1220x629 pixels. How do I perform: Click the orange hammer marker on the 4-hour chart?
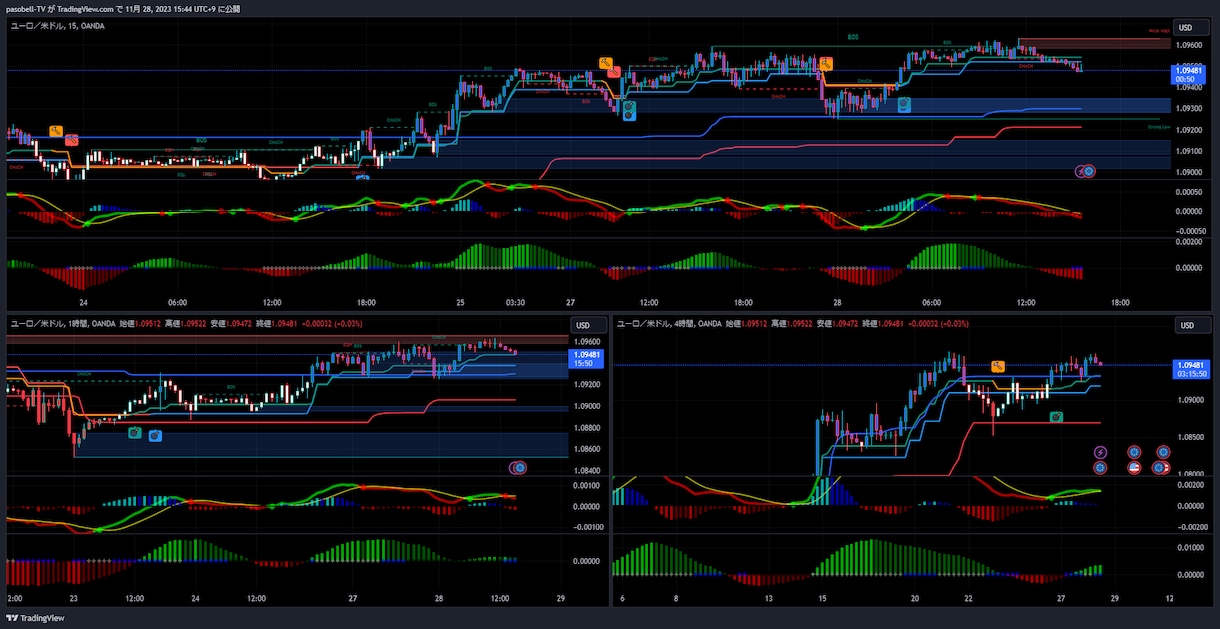(997, 366)
